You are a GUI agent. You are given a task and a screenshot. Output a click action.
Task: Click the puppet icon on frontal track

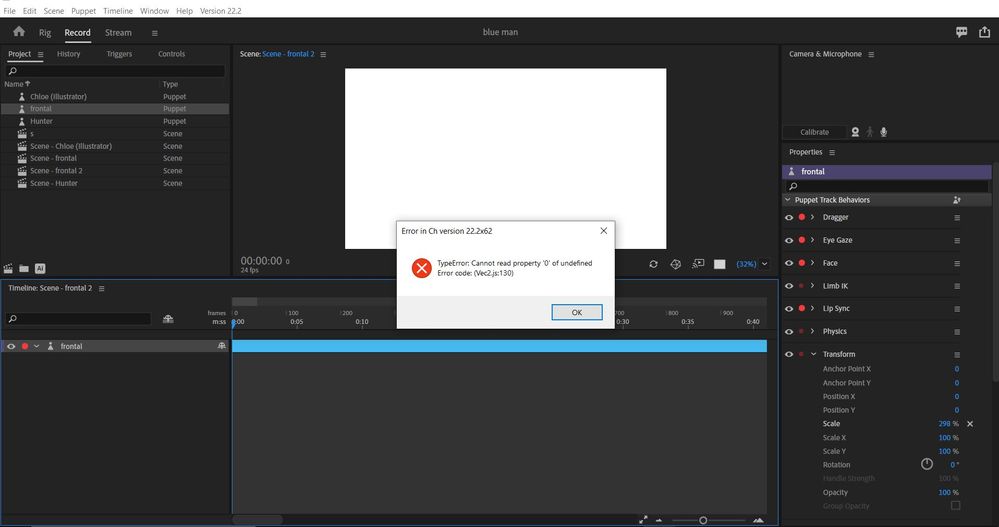[x=50, y=346]
